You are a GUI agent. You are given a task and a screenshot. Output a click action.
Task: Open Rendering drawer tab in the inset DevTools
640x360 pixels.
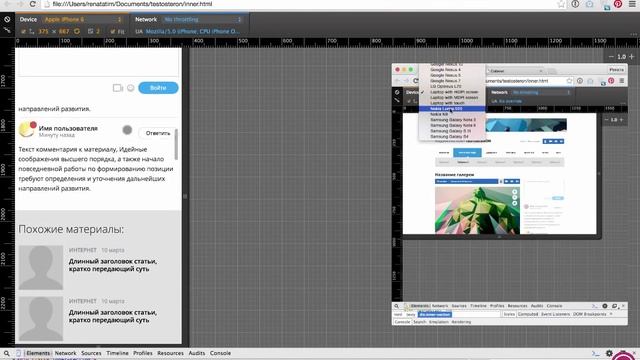pos(461,322)
